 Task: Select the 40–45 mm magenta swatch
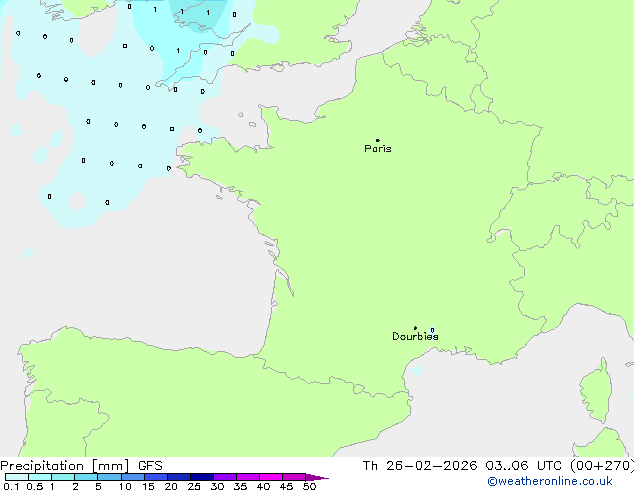click(x=271, y=477)
